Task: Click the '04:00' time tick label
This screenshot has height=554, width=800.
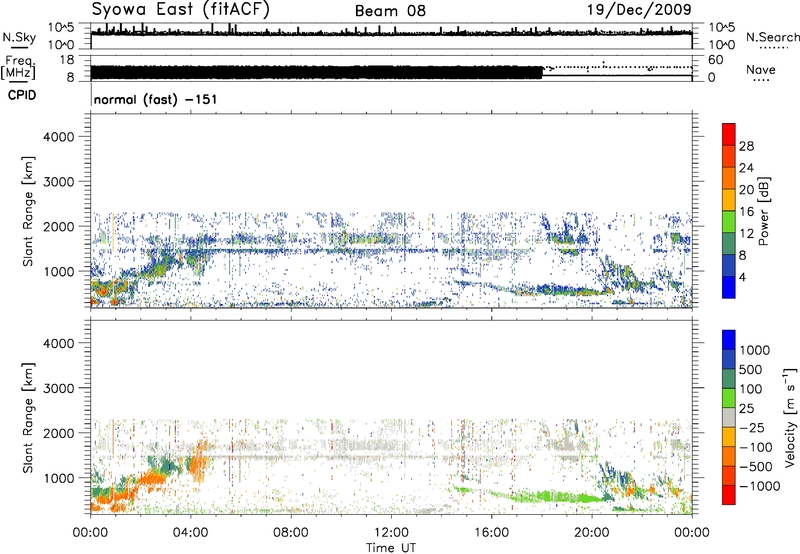Action: pyautogui.click(x=190, y=533)
